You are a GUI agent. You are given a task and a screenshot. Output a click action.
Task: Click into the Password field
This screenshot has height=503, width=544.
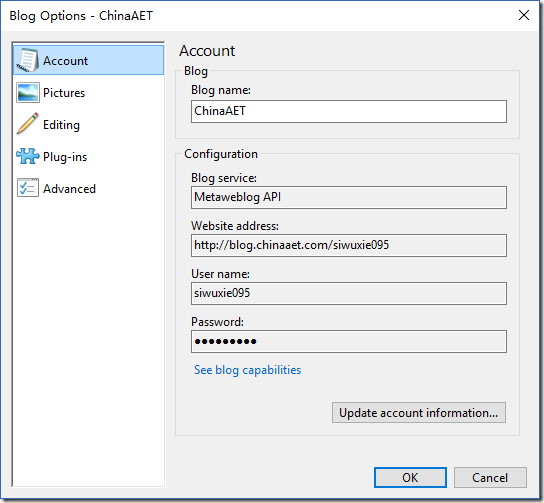349,341
